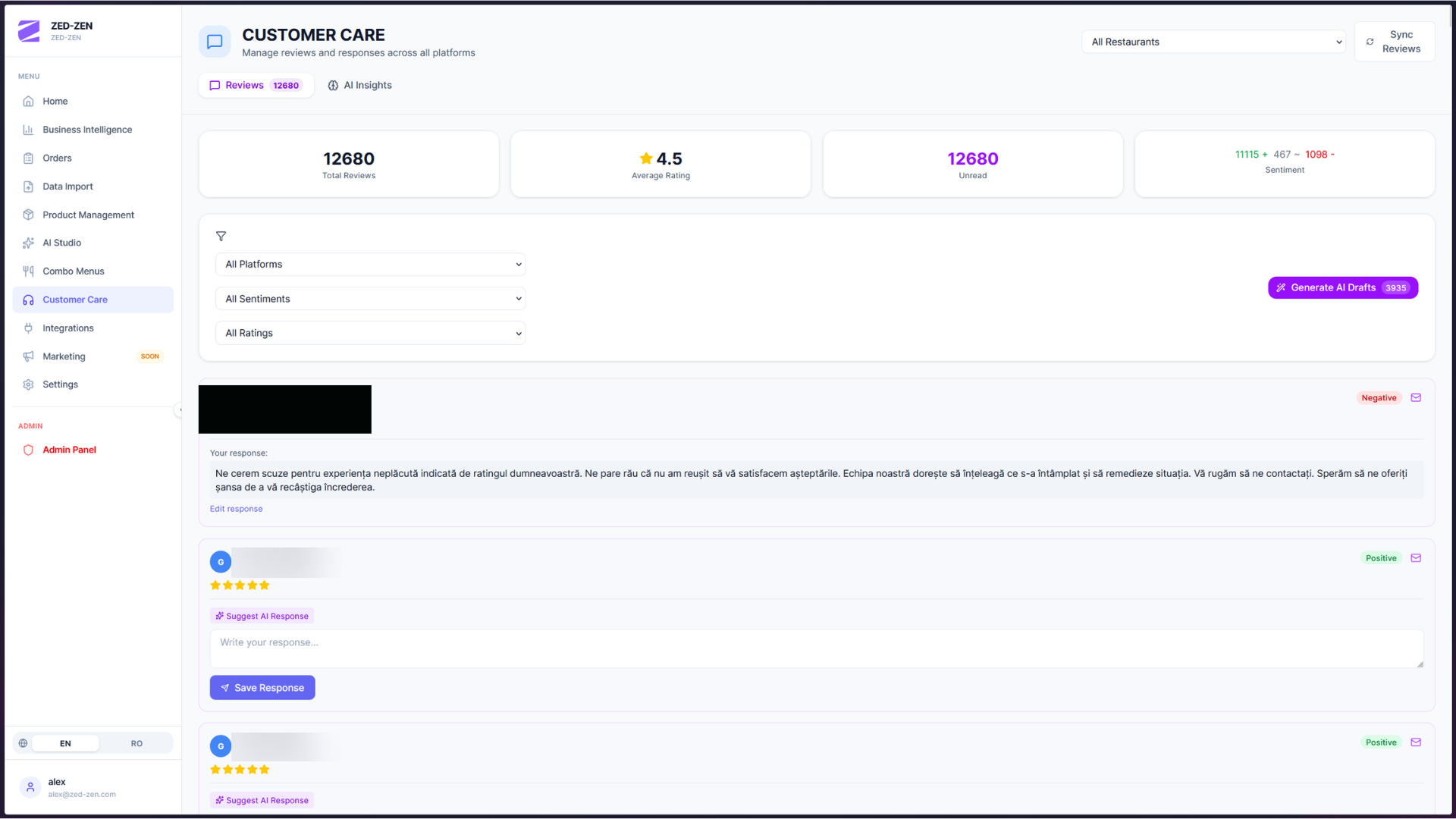Click the Orders clipboard icon
This screenshot has width=1456, height=819.
click(28, 158)
